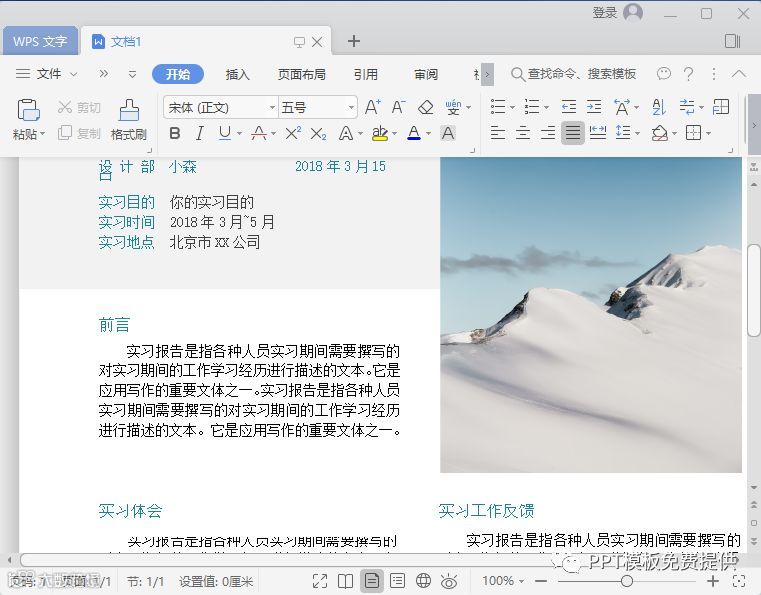The image size is (761, 595).
Task: Align text right
Action: pos(548,132)
